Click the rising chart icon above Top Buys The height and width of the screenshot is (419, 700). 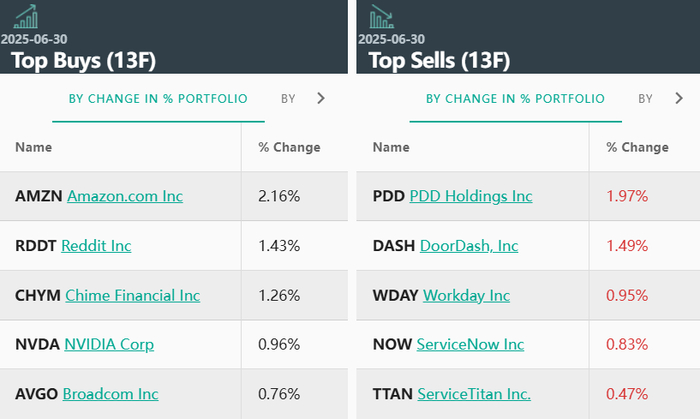click(x=26, y=17)
